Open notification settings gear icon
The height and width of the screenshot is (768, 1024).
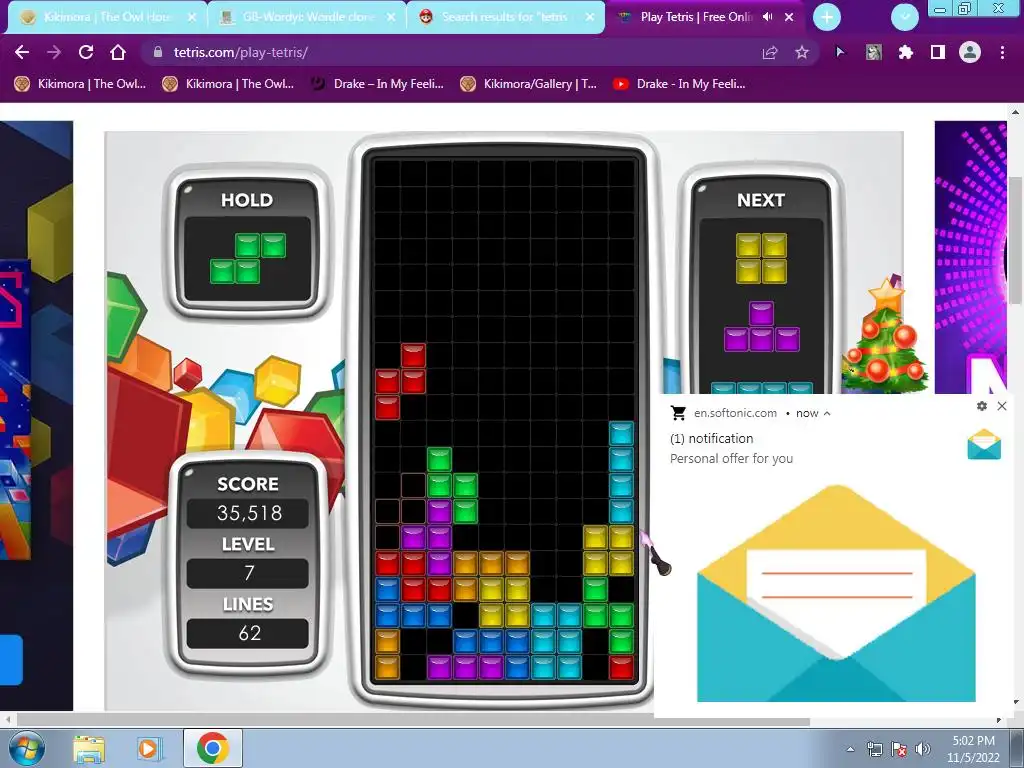(982, 406)
